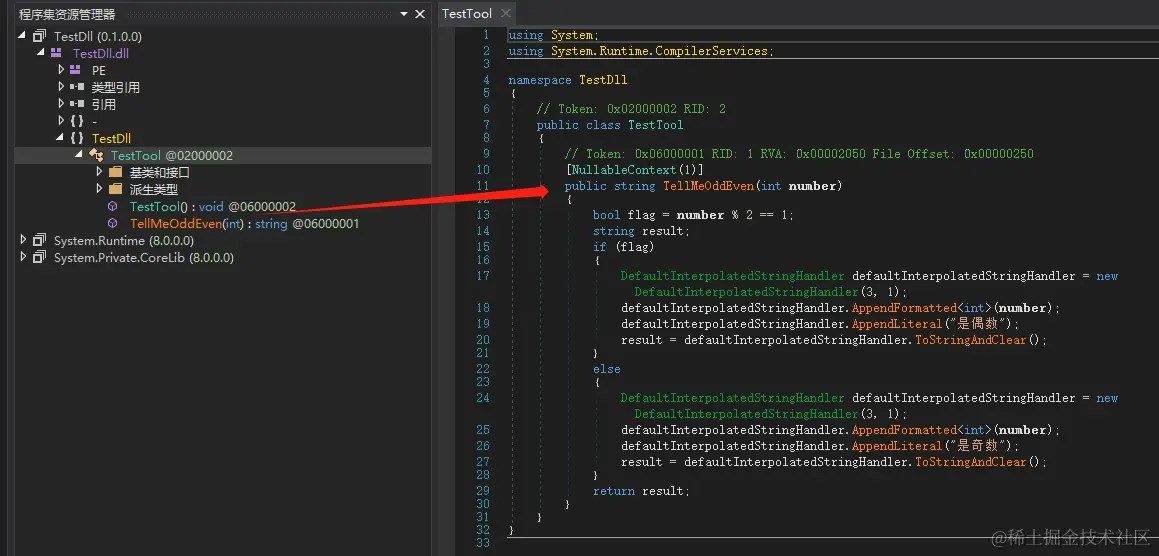The height and width of the screenshot is (556, 1159).
Task: Click the 类型引用 node icon
Action: [x=77, y=87]
